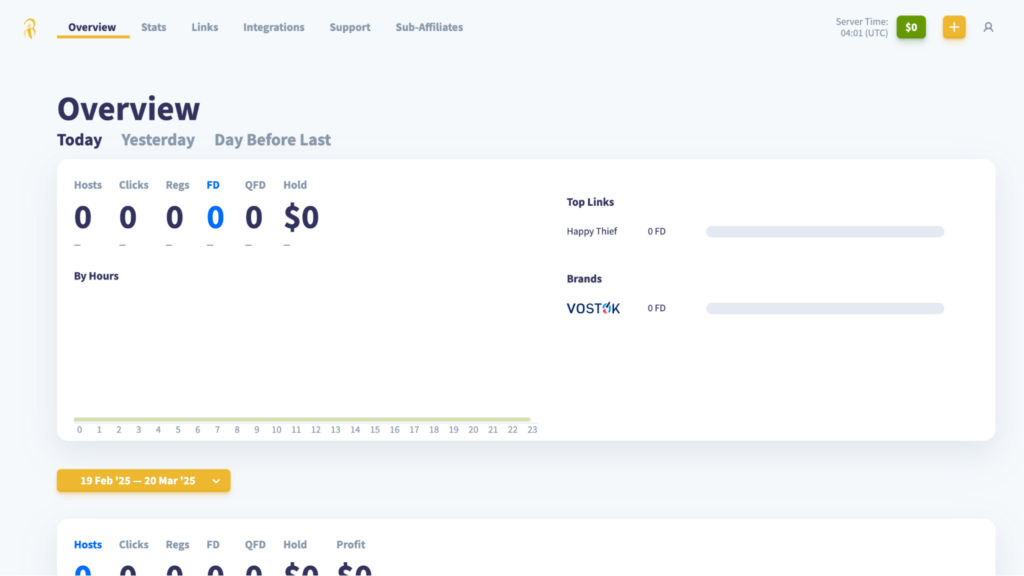Select the Profit metric in lower card
The image size is (1024, 576).
[x=351, y=545]
